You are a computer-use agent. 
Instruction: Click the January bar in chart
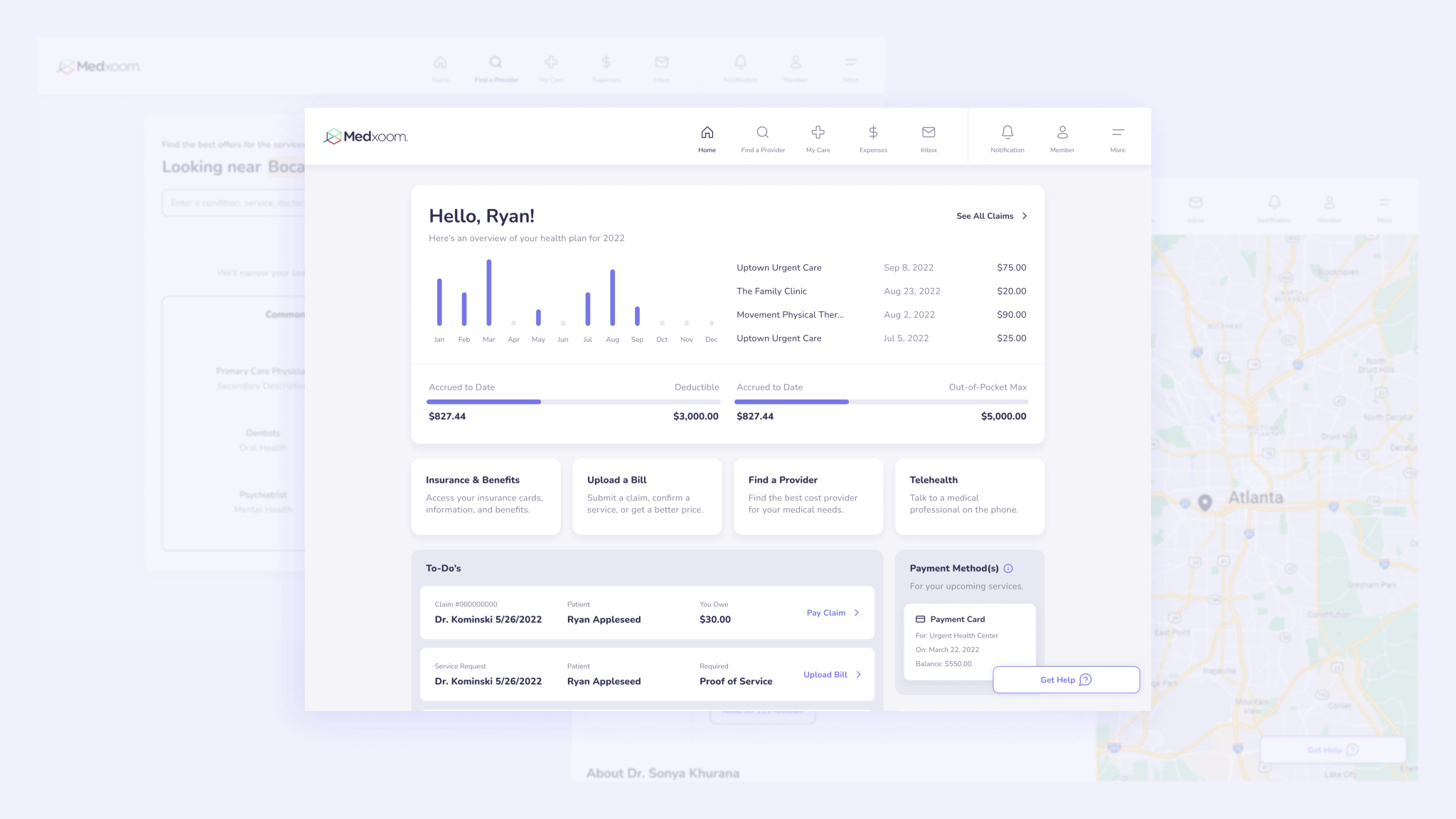point(439,302)
